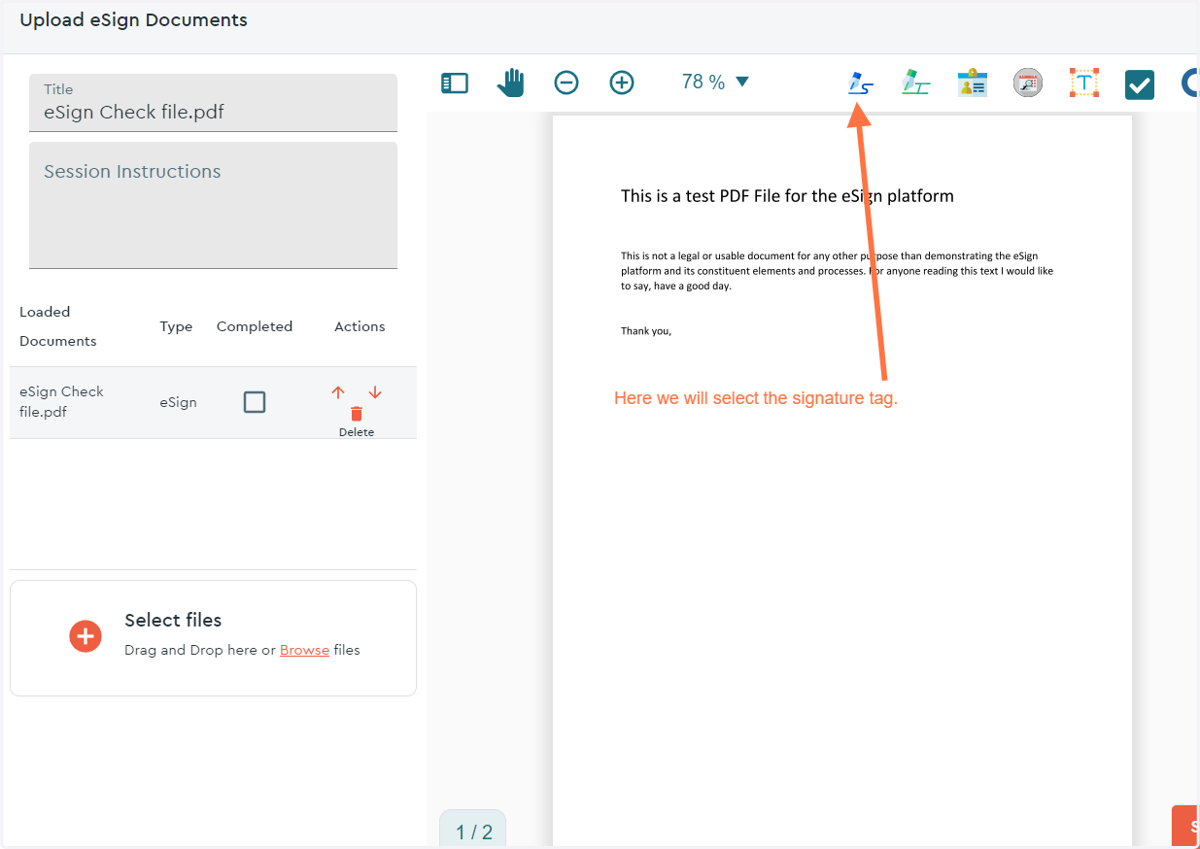
Task: Click the Upload eSign Documents heading
Action: (x=134, y=20)
